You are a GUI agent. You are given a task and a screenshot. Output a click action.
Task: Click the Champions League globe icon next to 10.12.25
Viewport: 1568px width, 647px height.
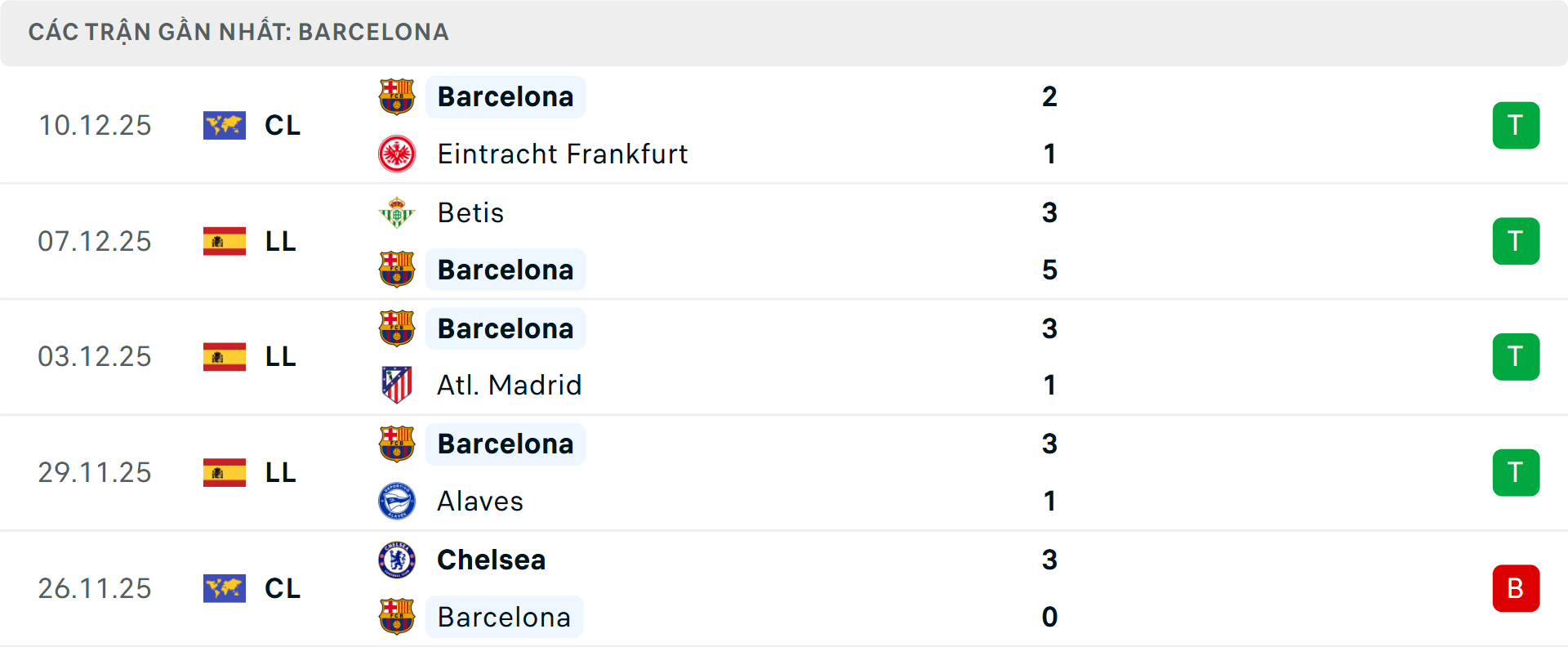coord(225,125)
